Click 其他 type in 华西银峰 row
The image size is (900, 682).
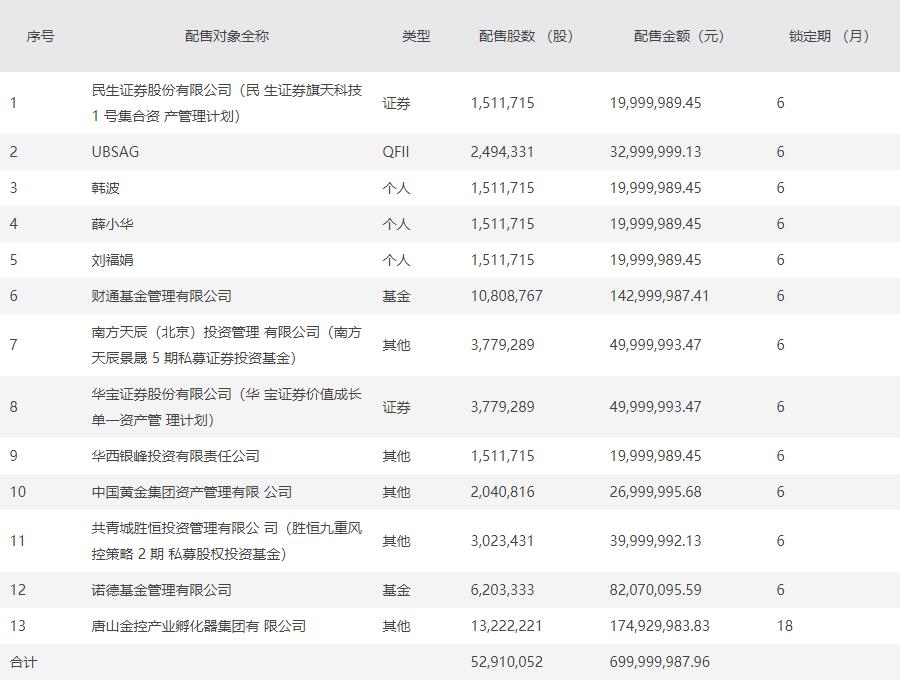pos(396,456)
